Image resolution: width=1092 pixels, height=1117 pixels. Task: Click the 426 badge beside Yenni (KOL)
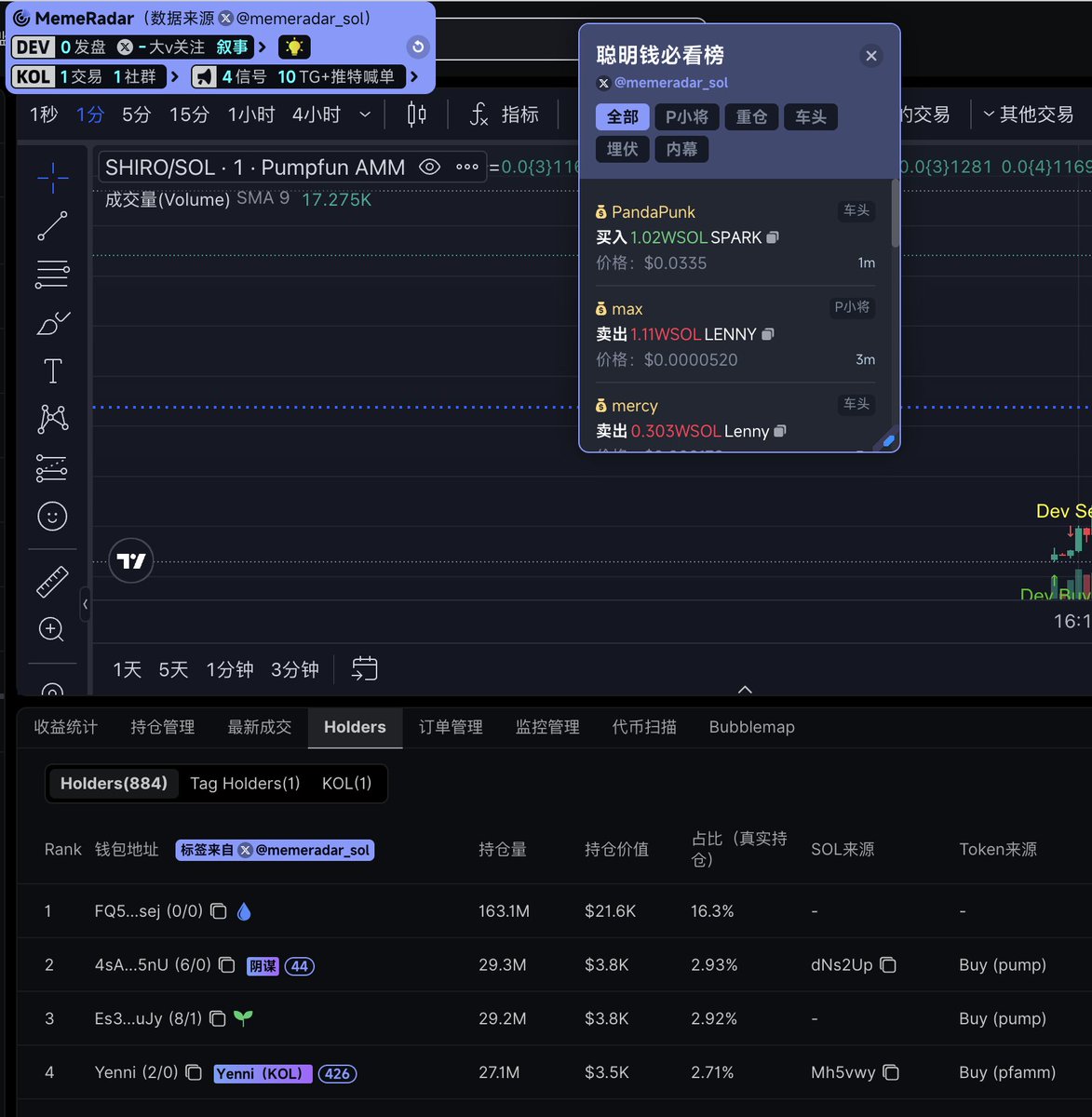click(337, 1073)
